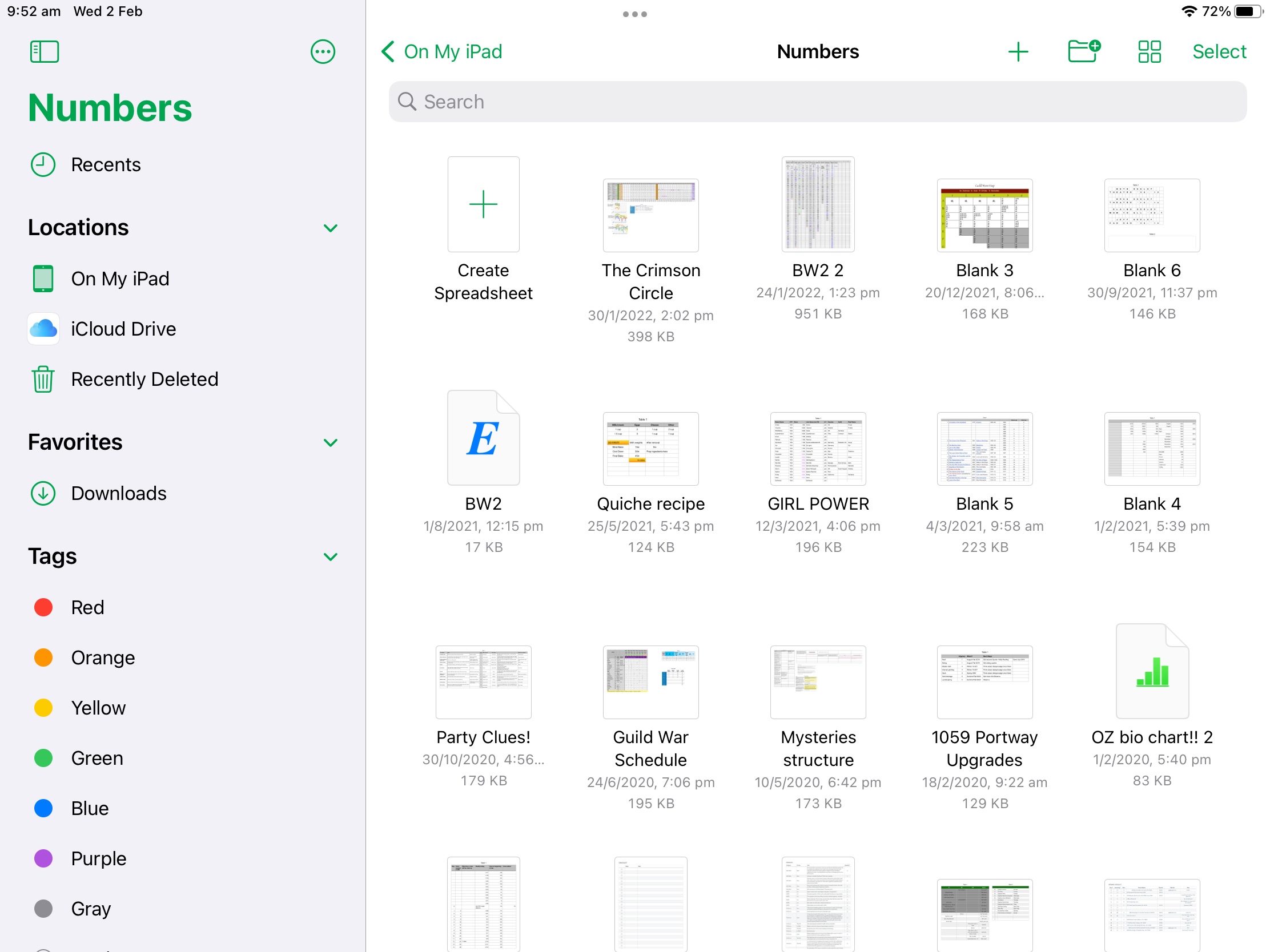The width and height of the screenshot is (1270, 952).
Task: Toggle the sidebar panel icon
Action: click(44, 51)
